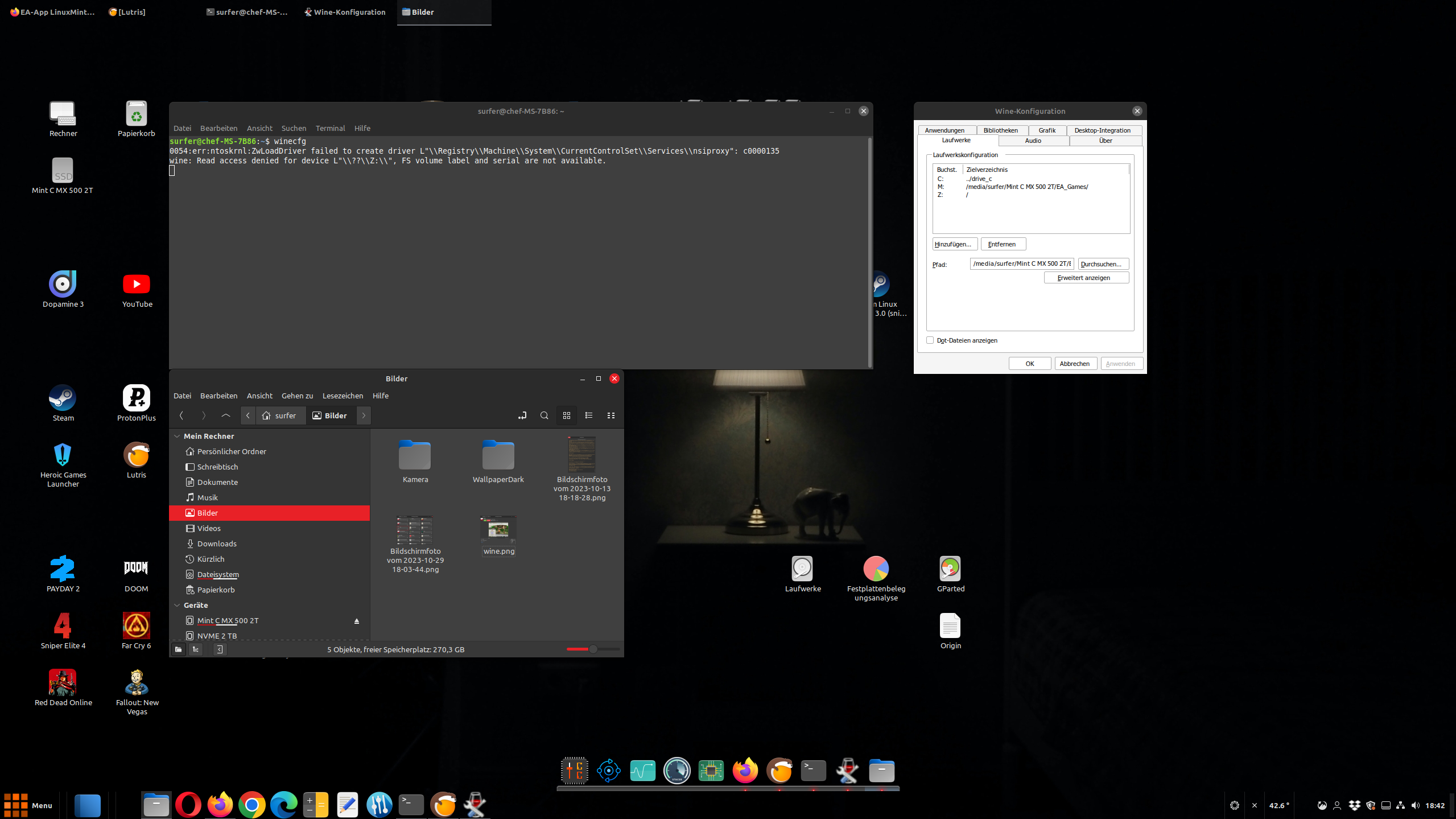Click the search icon in Bilder window
Image resolution: width=1456 pixels, height=819 pixels.
click(544, 415)
